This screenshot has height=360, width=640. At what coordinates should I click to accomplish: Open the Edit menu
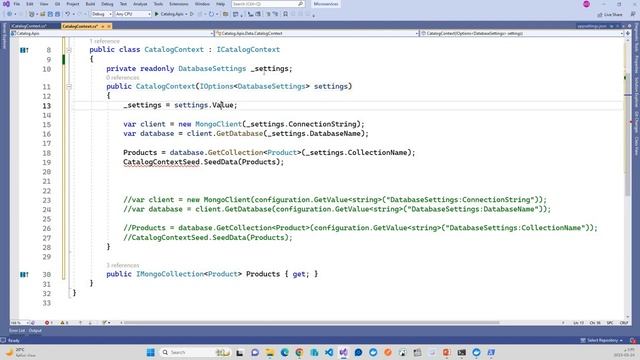point(30,4)
